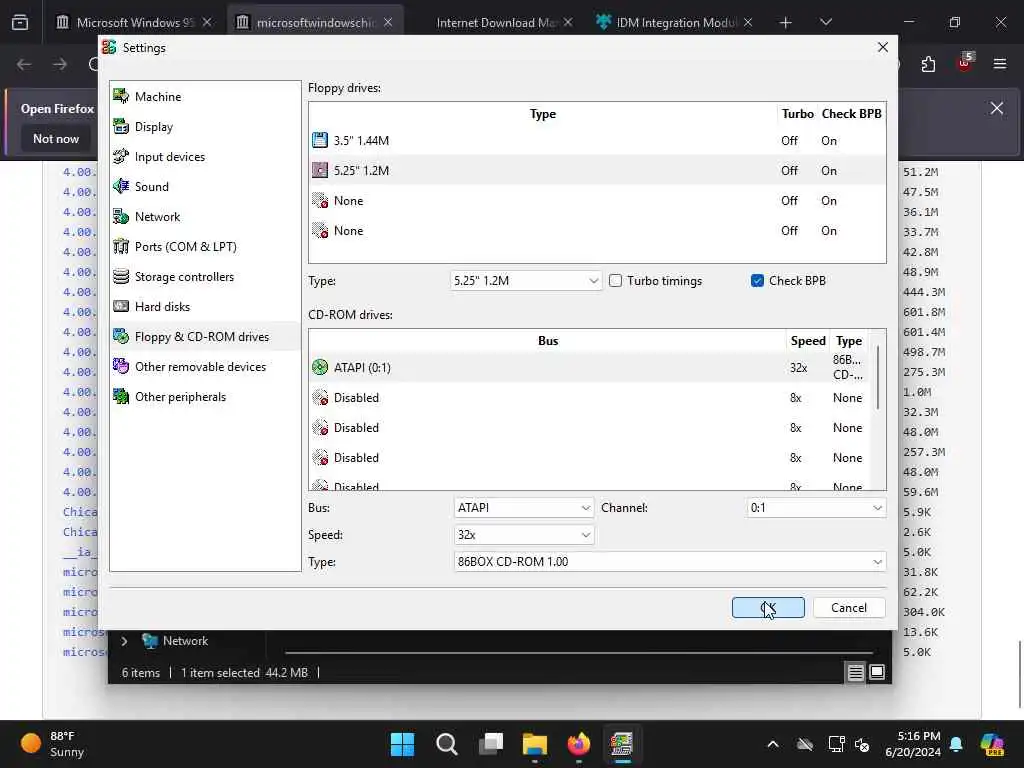This screenshot has width=1024, height=768.
Task: Open the Channel dropdown
Action: 816,507
